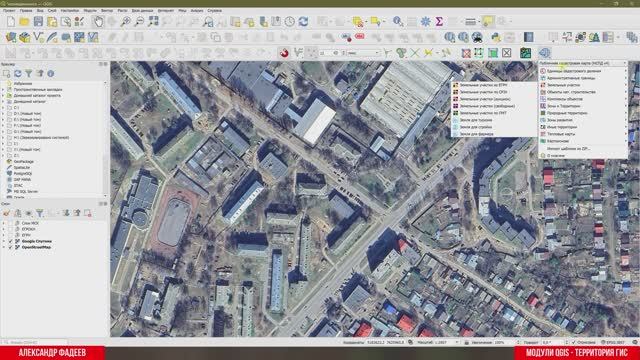
Task: Select Импорт шаблонов из ZIP menu entry
Action: 583,149
